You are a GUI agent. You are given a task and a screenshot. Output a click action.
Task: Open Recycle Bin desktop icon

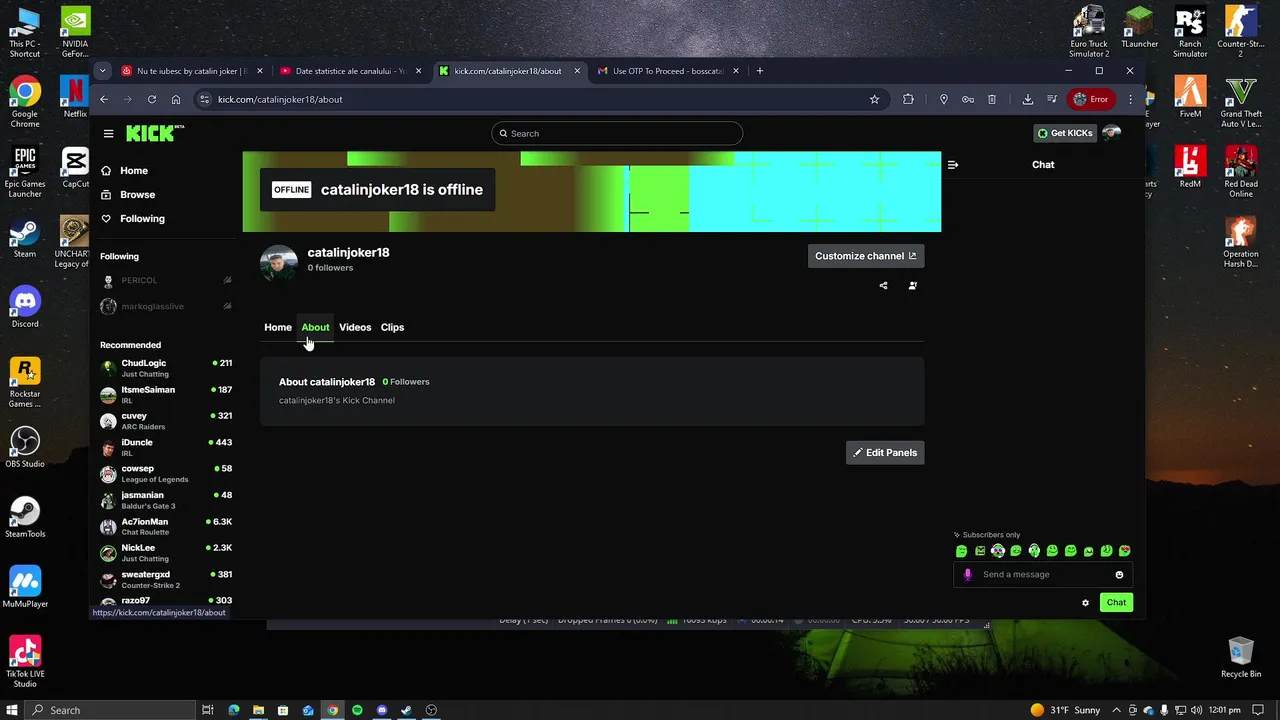pos(1241,657)
